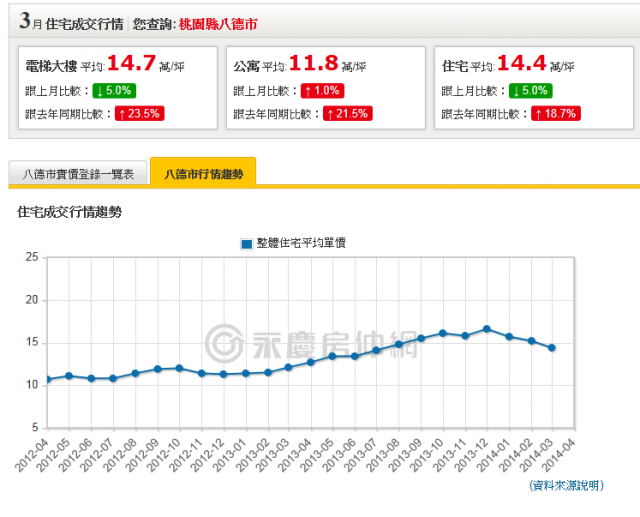Click the 電梯大樓 ↓5.0% monthly change badge
Image resolution: width=640 pixels, height=517 pixels.
[114, 91]
